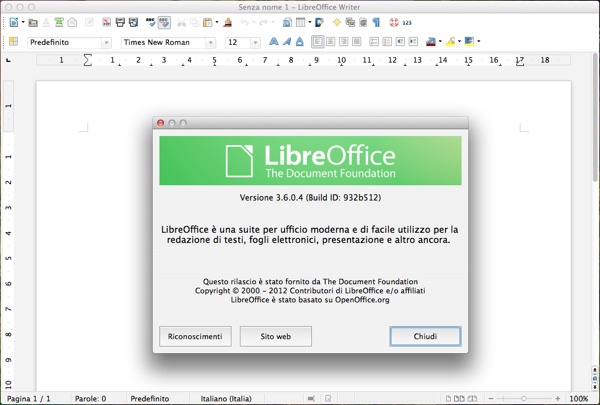
Task: Toggle Italic formatting icon
Action: tap(287, 41)
